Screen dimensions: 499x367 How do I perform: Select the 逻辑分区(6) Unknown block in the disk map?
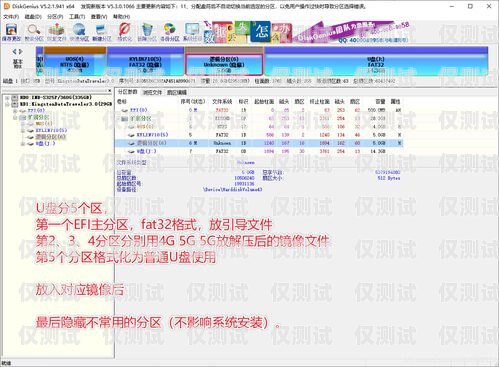(x=224, y=61)
